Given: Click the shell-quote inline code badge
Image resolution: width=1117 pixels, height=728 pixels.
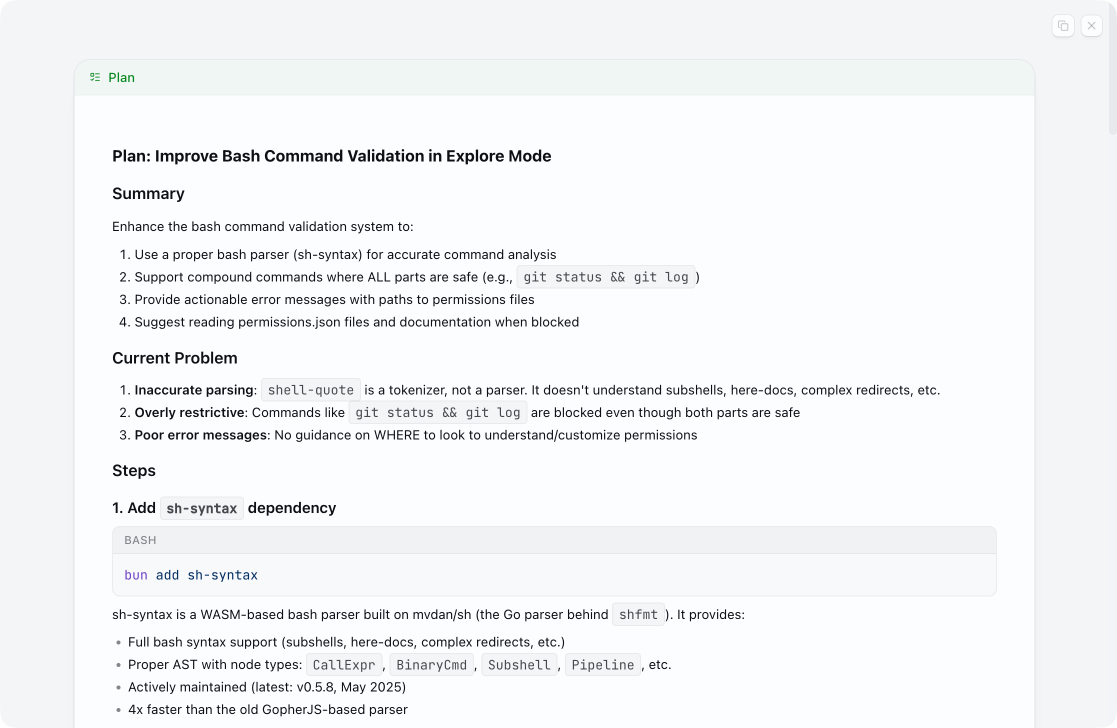Looking at the screenshot, I should pyautogui.click(x=310, y=390).
